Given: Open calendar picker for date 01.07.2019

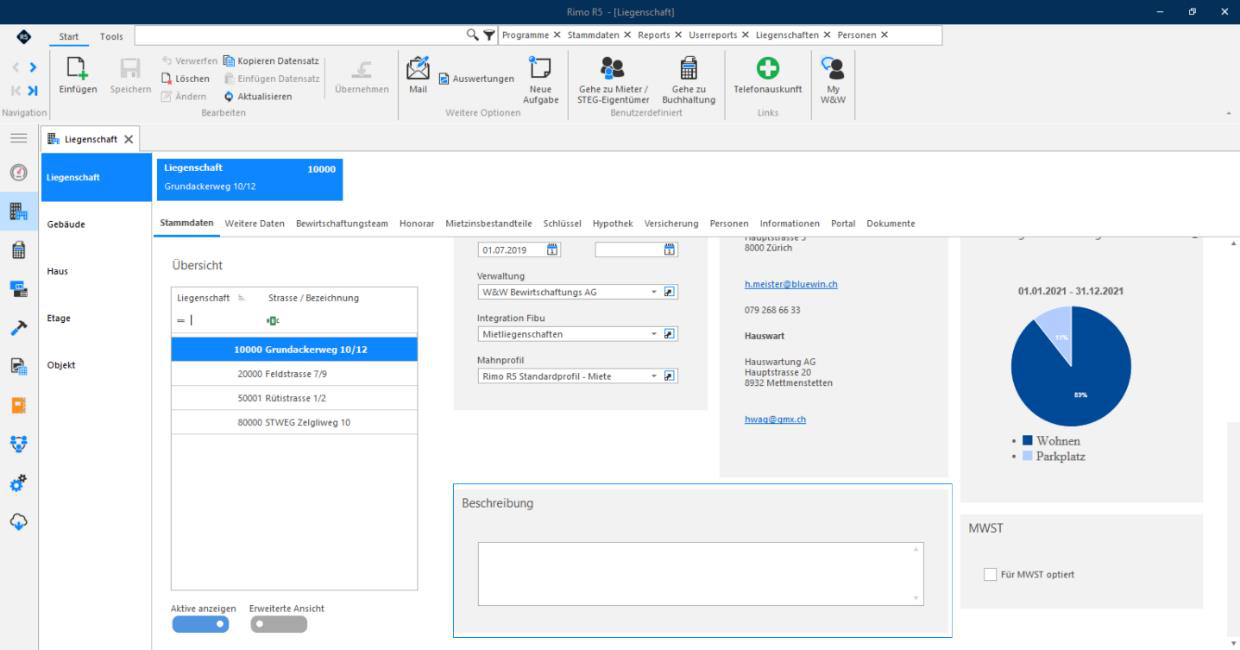Looking at the screenshot, I should 553,250.
